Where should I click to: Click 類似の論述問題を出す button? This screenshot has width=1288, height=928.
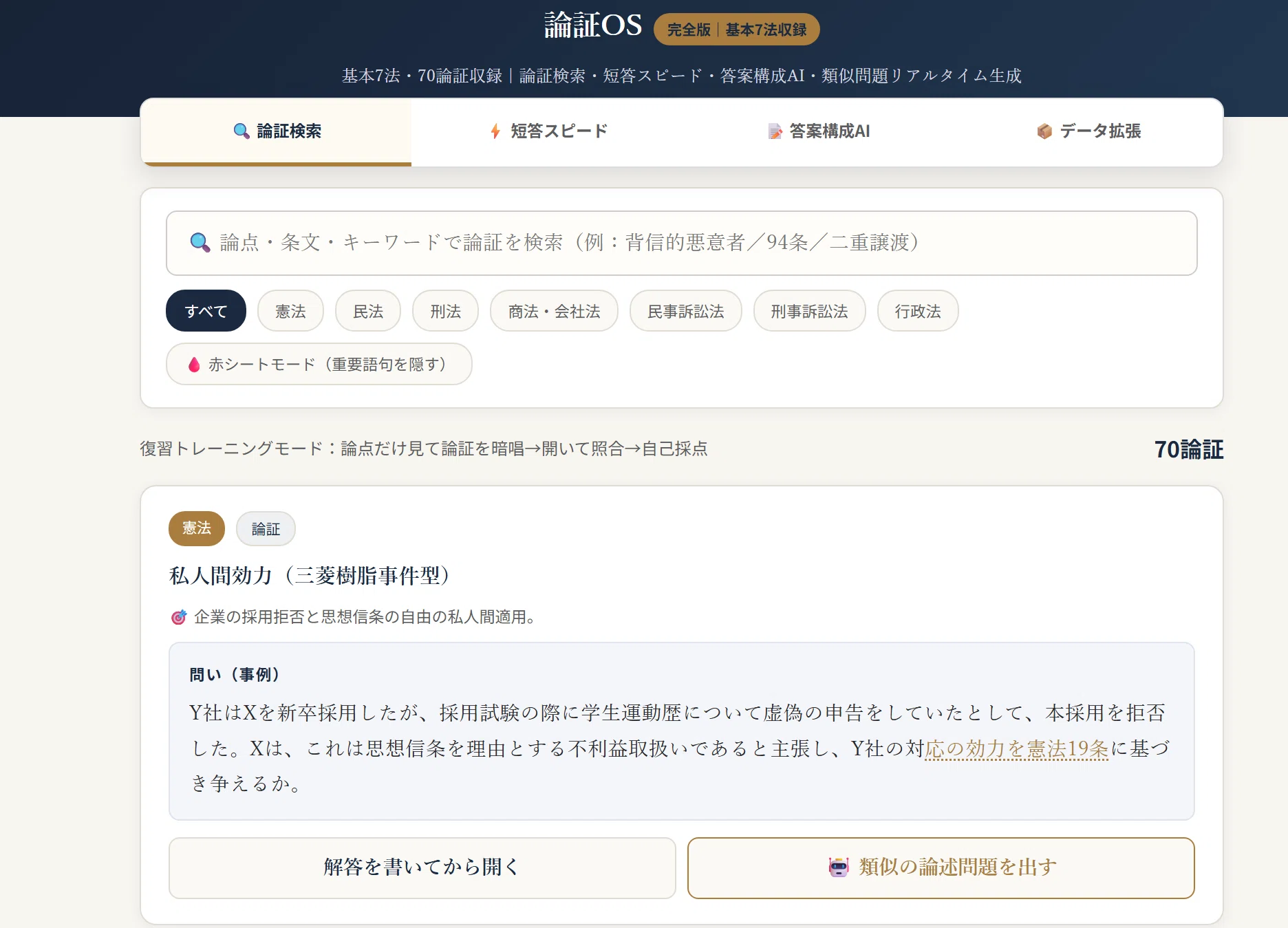coord(941,867)
